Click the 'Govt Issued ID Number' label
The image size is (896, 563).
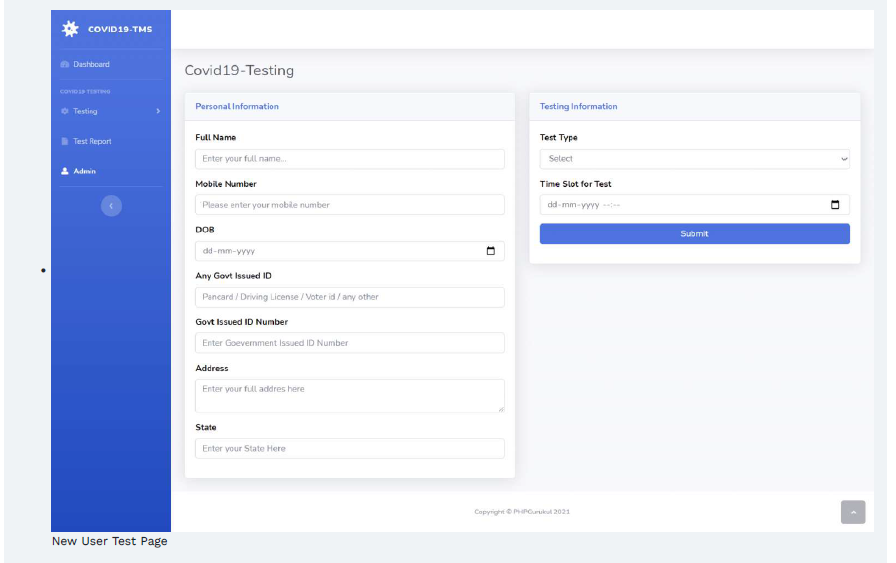pyautogui.click(x=242, y=322)
